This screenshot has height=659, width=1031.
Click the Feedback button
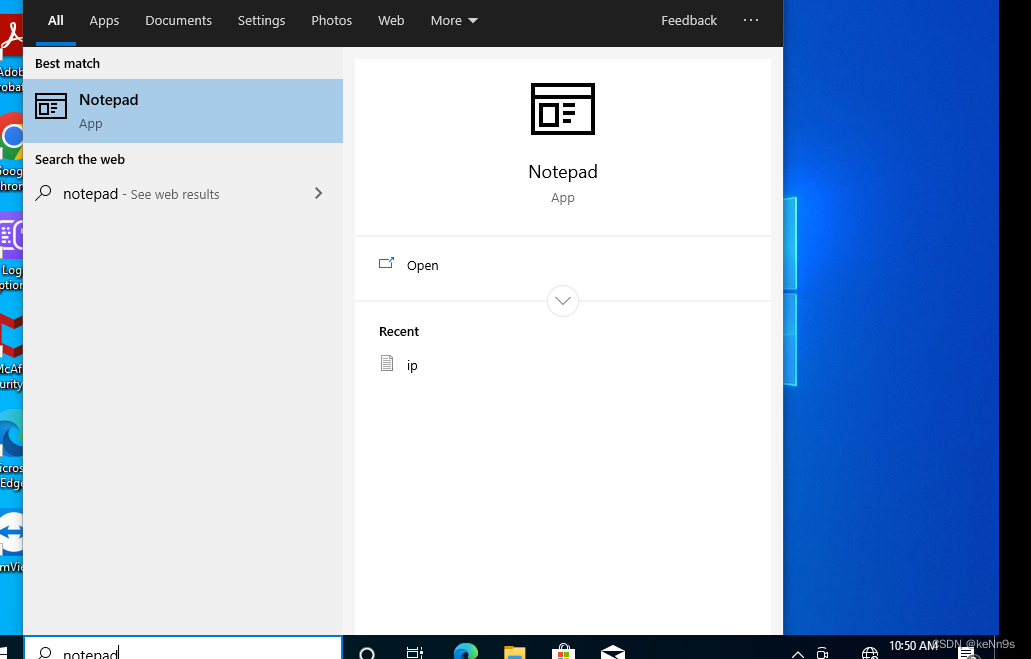[x=688, y=20]
